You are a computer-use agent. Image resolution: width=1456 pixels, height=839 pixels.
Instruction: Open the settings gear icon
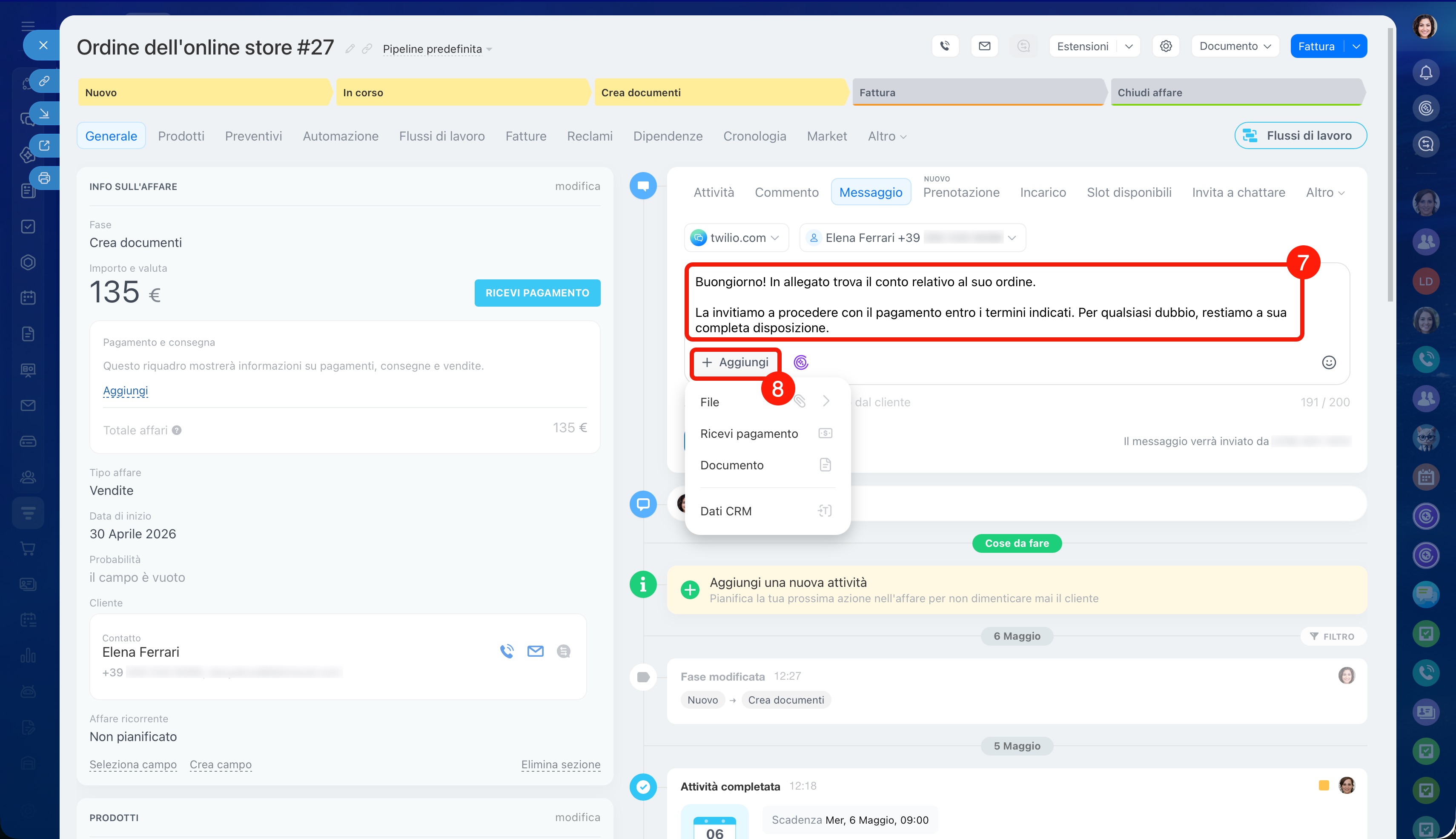click(1166, 46)
